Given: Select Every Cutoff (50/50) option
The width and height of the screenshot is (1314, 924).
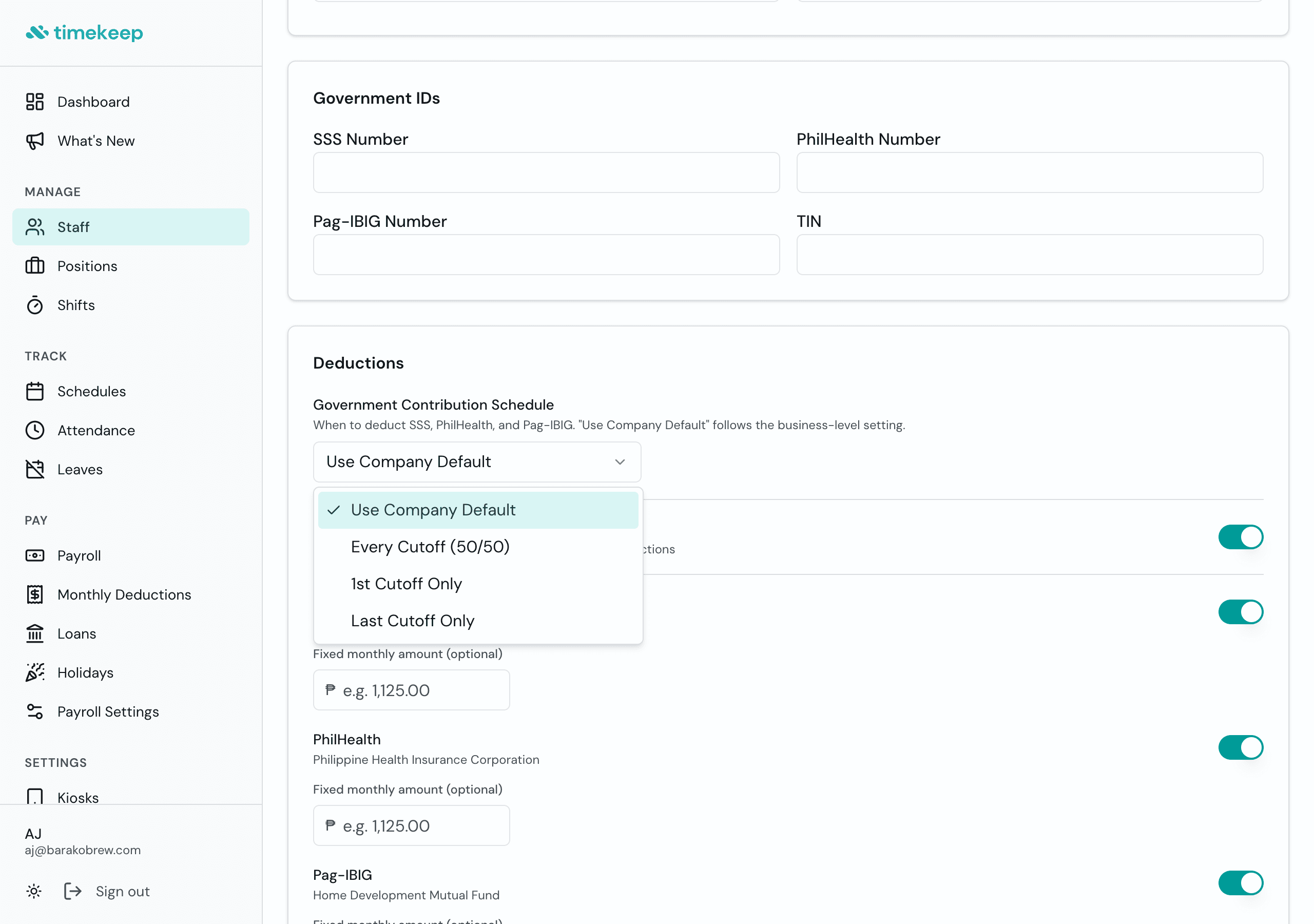Looking at the screenshot, I should (x=430, y=547).
